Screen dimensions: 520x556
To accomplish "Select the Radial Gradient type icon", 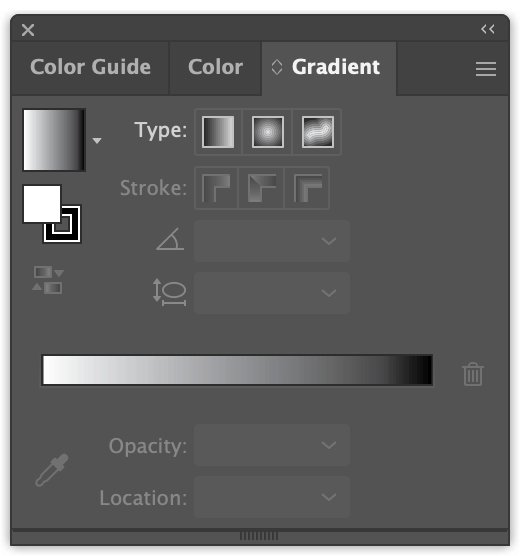I will [268, 132].
